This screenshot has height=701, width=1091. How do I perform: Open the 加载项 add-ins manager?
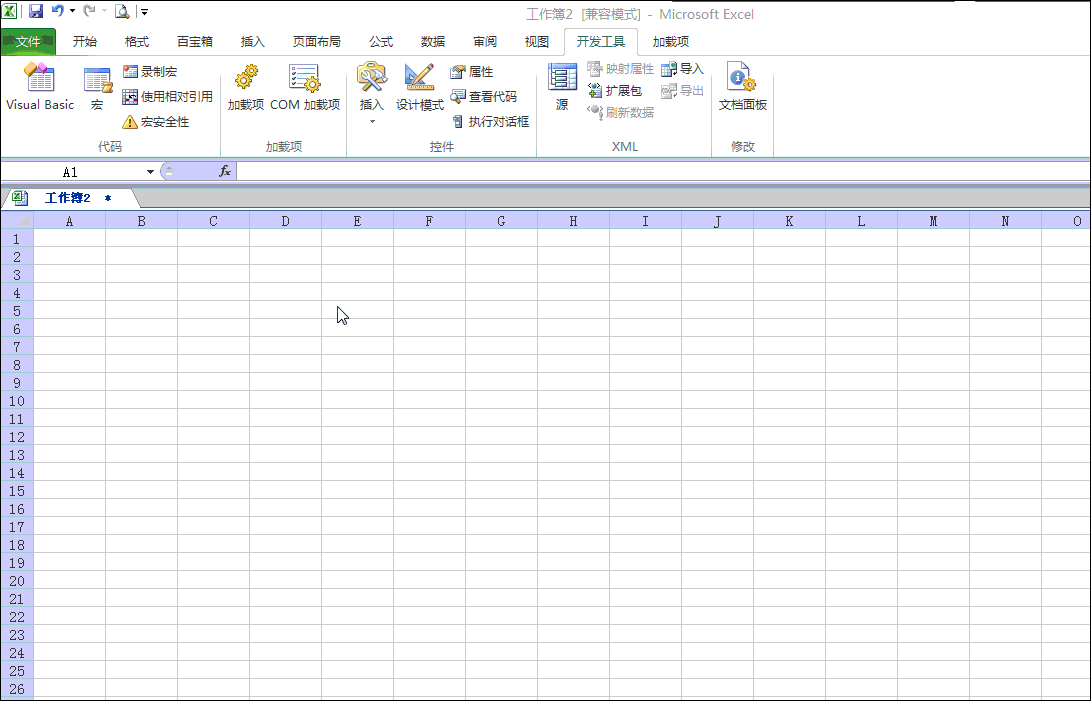click(x=246, y=88)
